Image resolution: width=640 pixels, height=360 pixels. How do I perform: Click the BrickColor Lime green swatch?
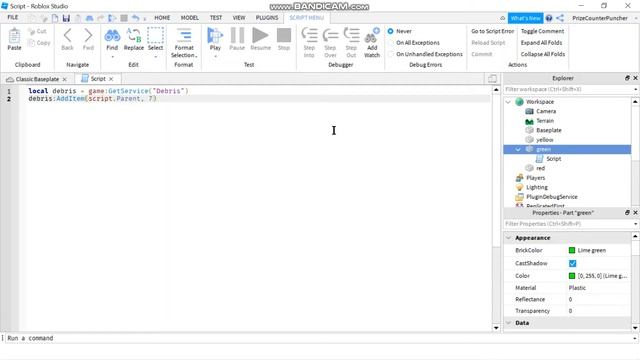pos(572,250)
